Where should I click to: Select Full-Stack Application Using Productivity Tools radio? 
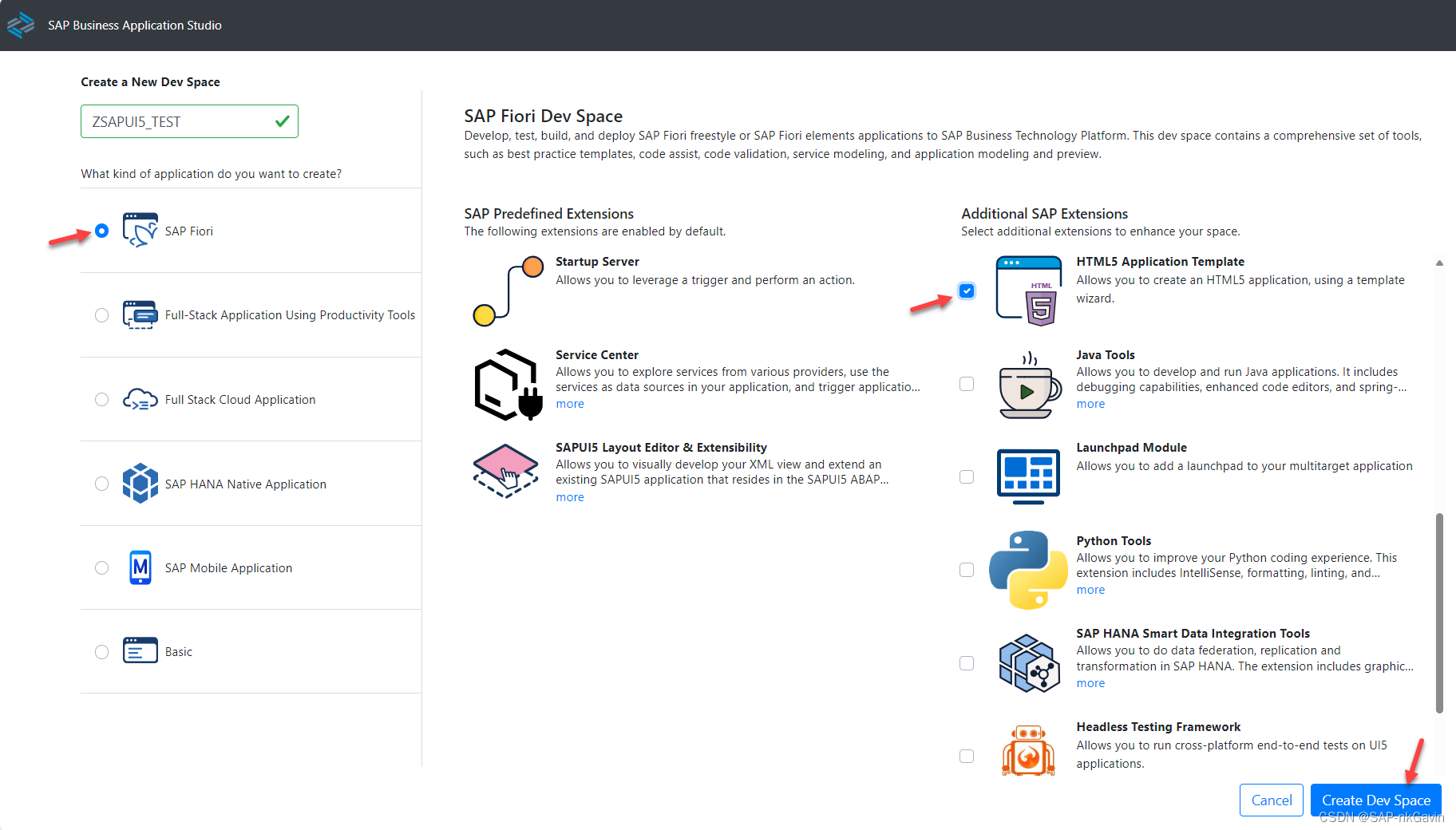[x=101, y=315]
